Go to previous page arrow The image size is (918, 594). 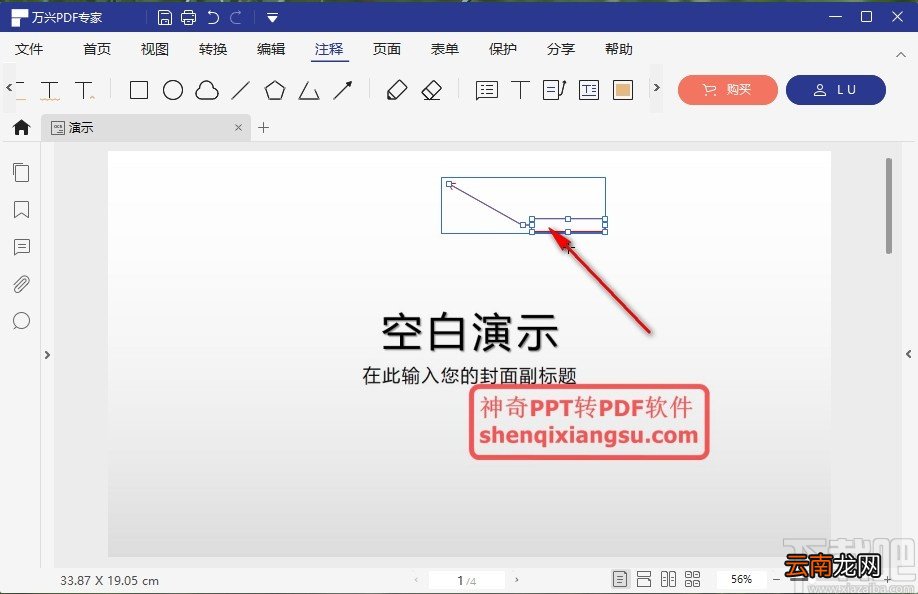[416, 580]
